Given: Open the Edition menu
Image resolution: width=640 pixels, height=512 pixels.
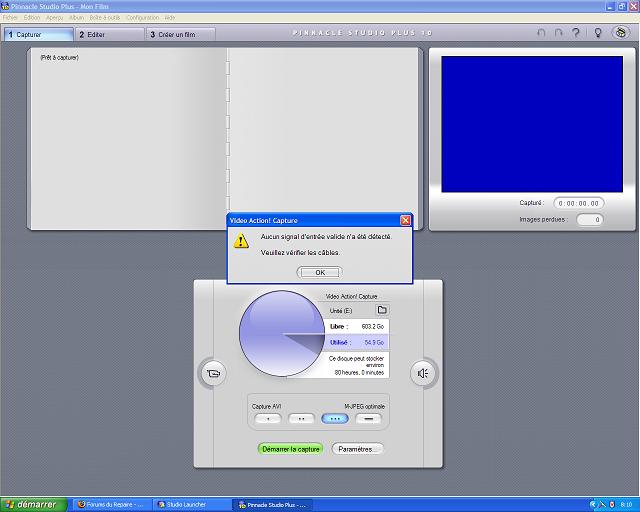Looking at the screenshot, I should [x=32, y=18].
